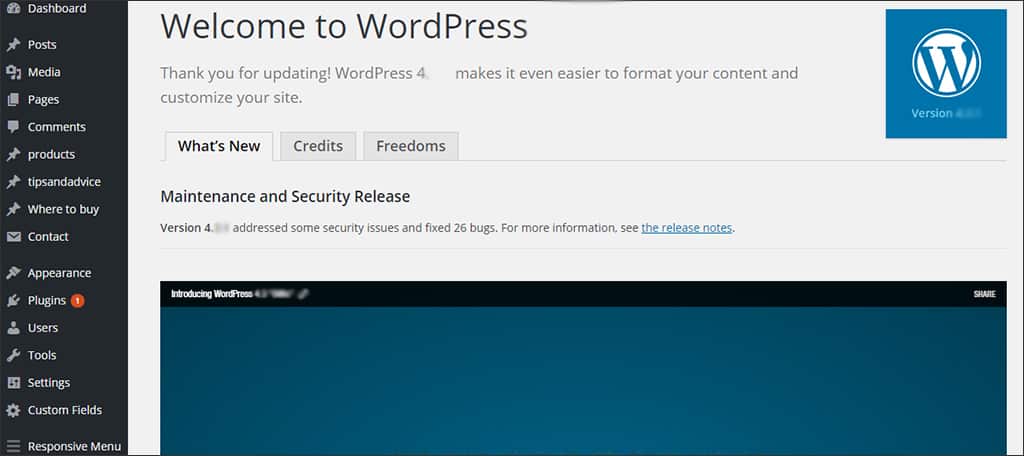Open the Dashboard menu

point(57,8)
